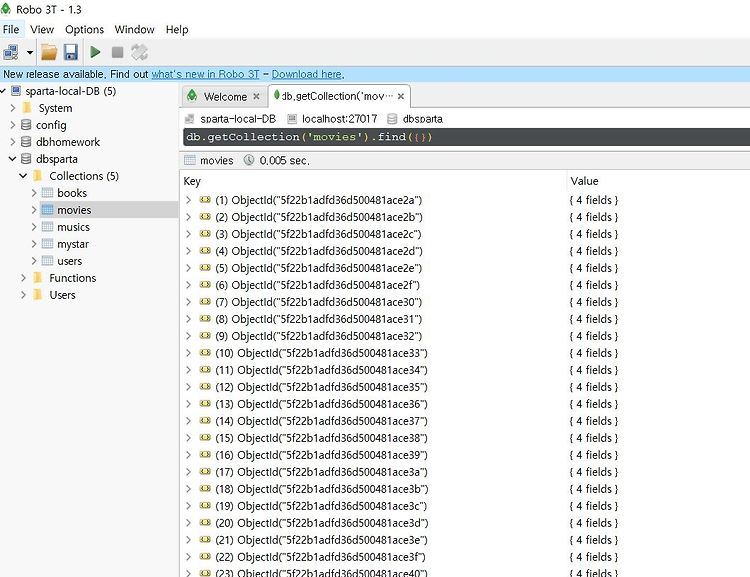Click inside the query editor field

click(x=466, y=137)
